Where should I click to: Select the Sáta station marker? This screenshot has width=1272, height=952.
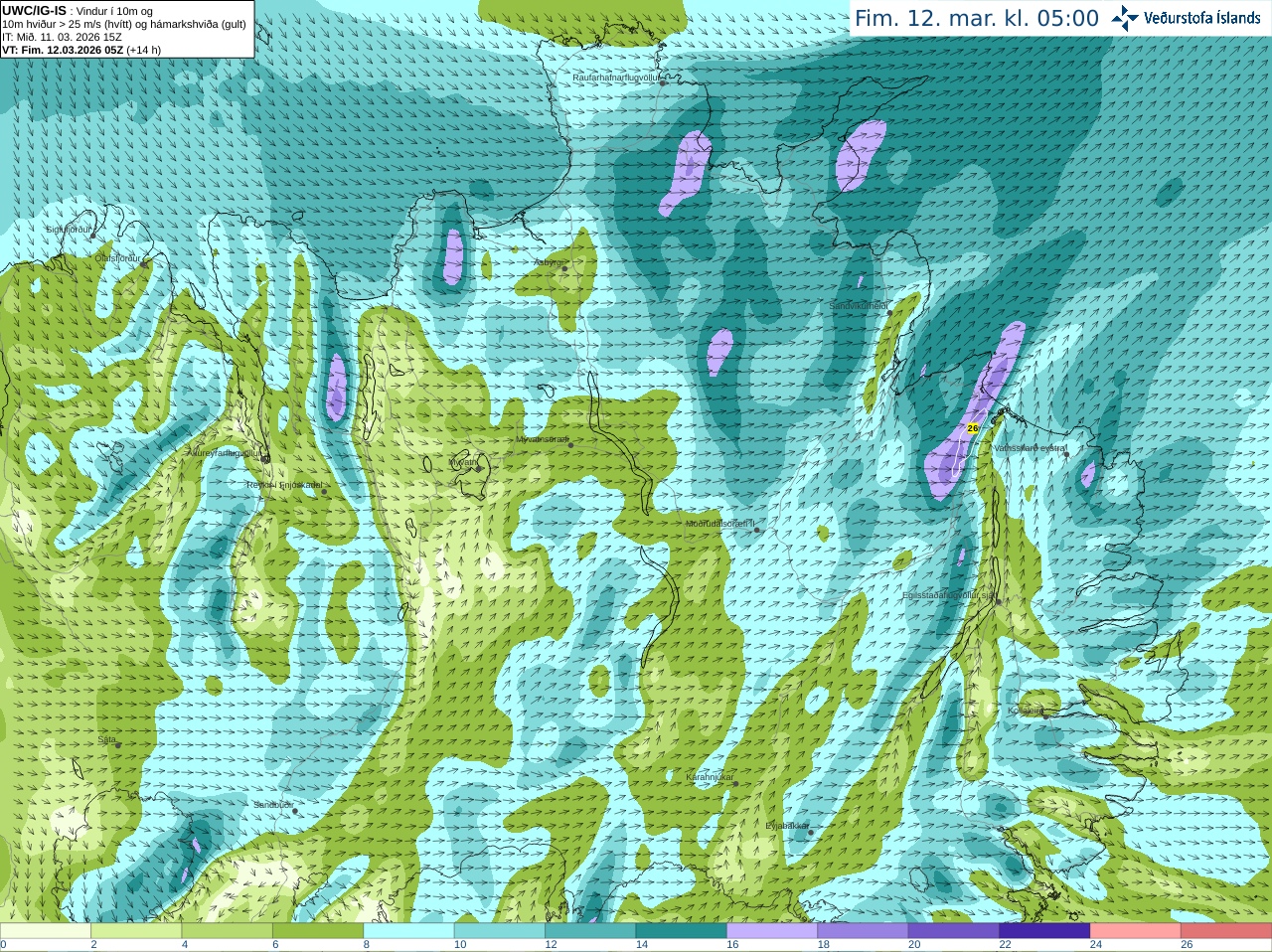(x=118, y=744)
